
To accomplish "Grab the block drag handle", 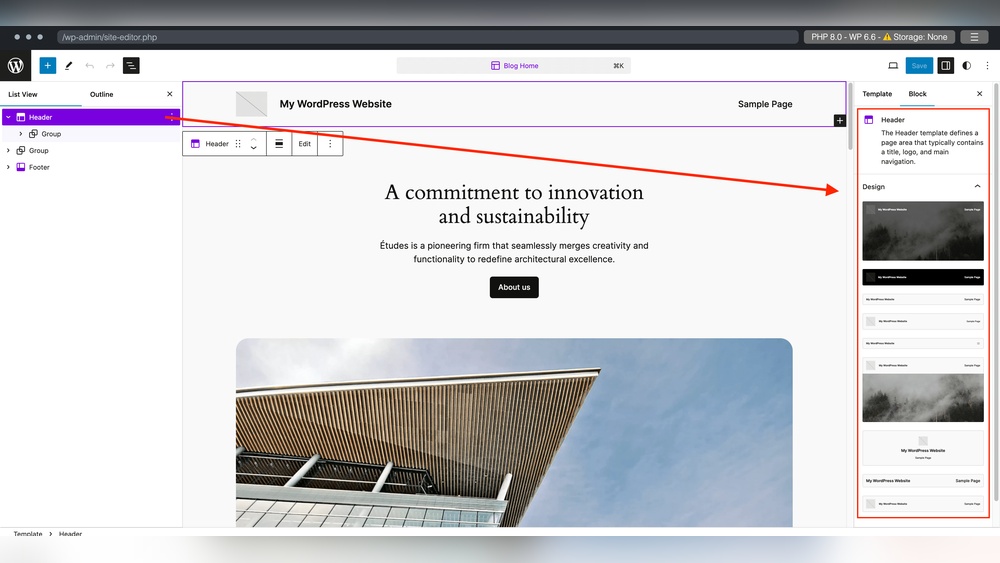I will (238, 144).
